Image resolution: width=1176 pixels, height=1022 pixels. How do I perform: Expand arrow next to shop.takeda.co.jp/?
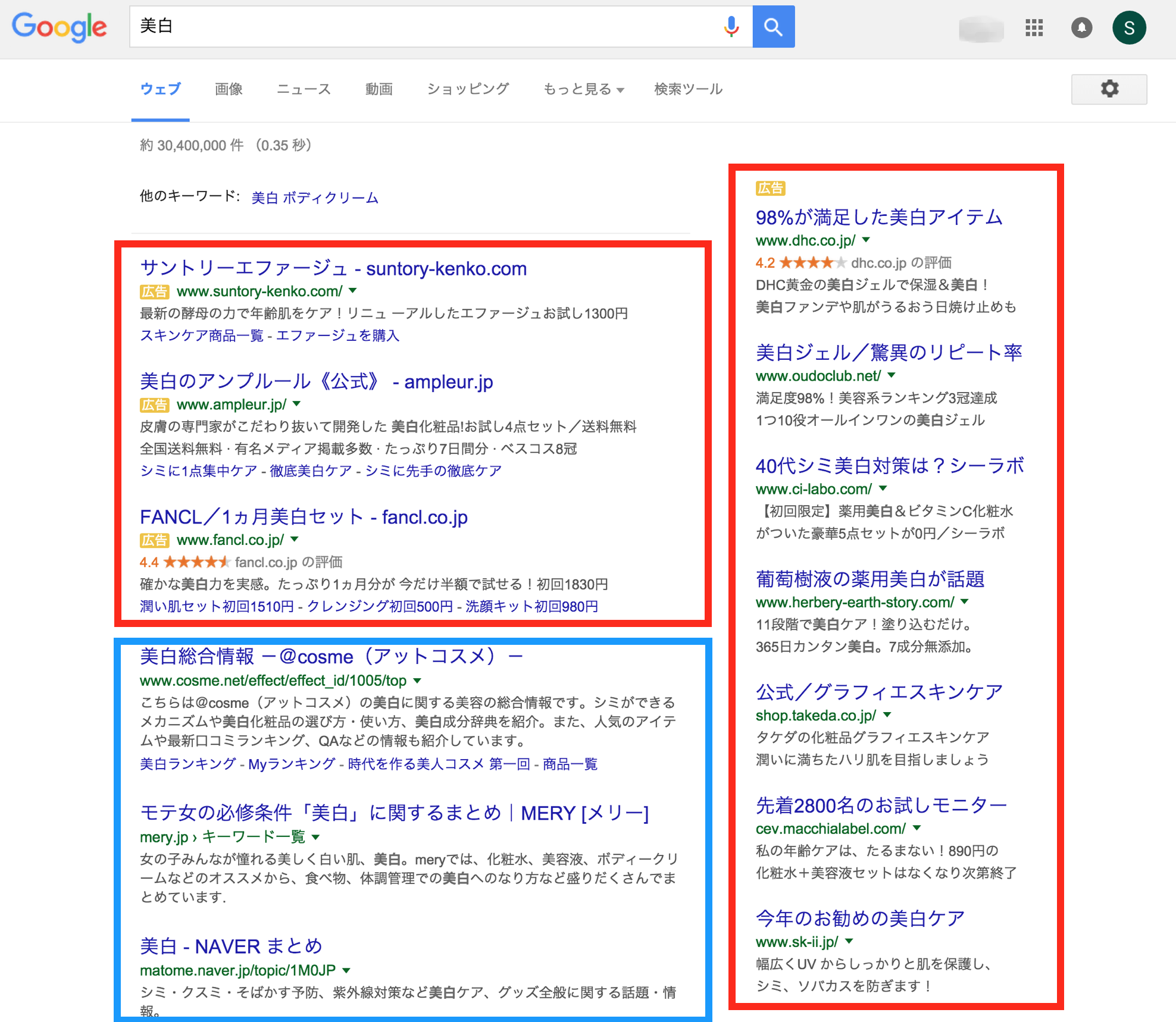887,714
